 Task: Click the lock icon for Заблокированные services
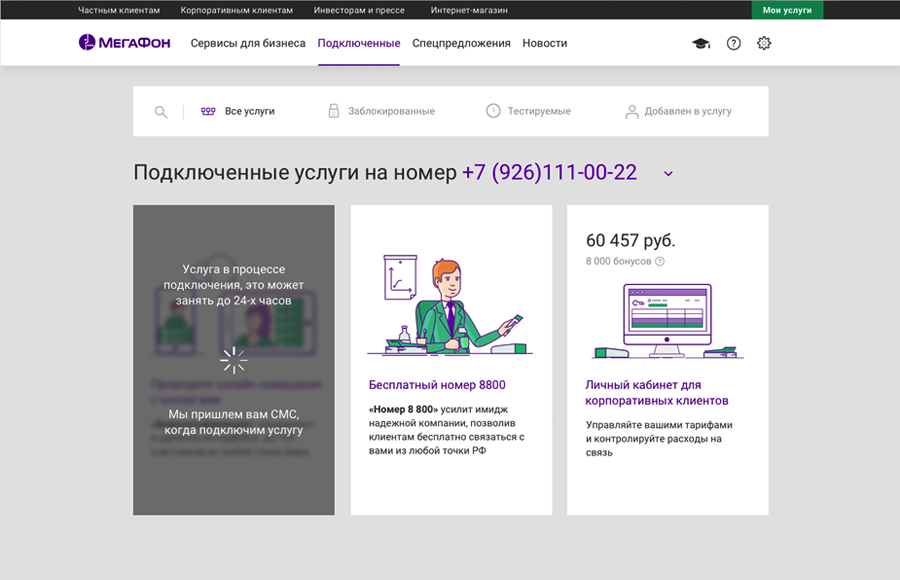point(333,112)
